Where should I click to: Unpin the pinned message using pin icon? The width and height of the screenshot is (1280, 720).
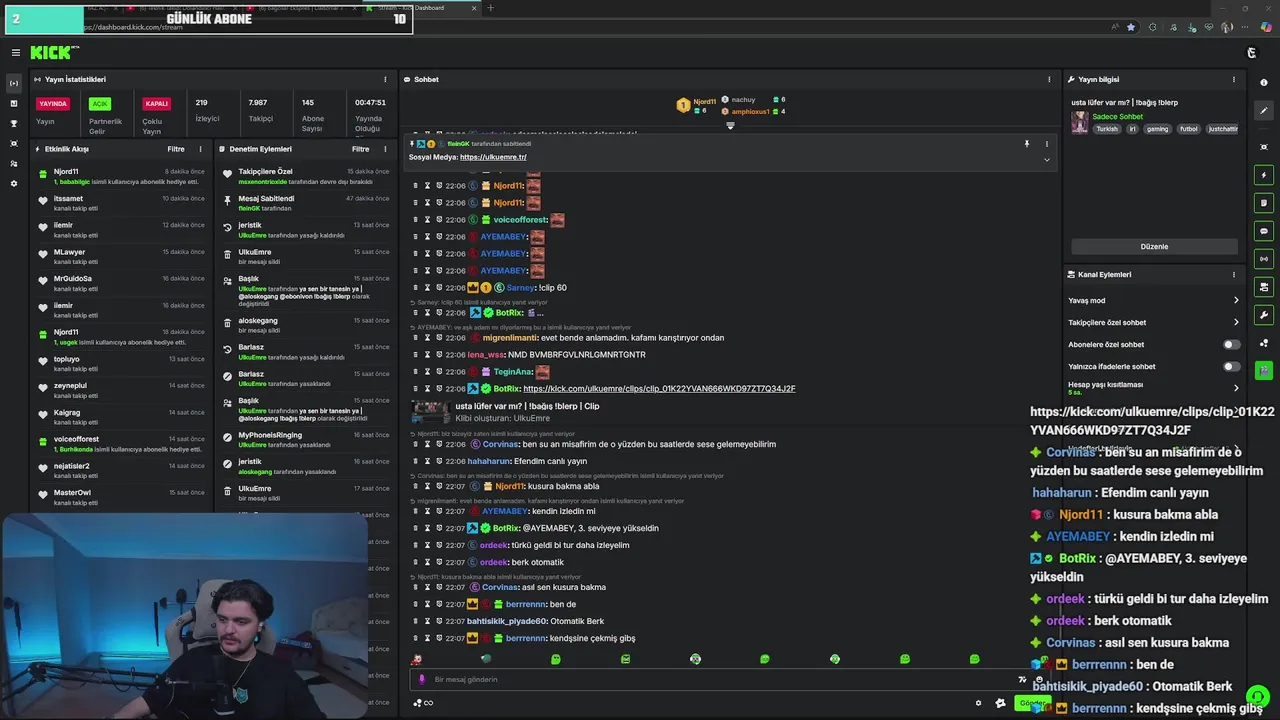(1026, 144)
